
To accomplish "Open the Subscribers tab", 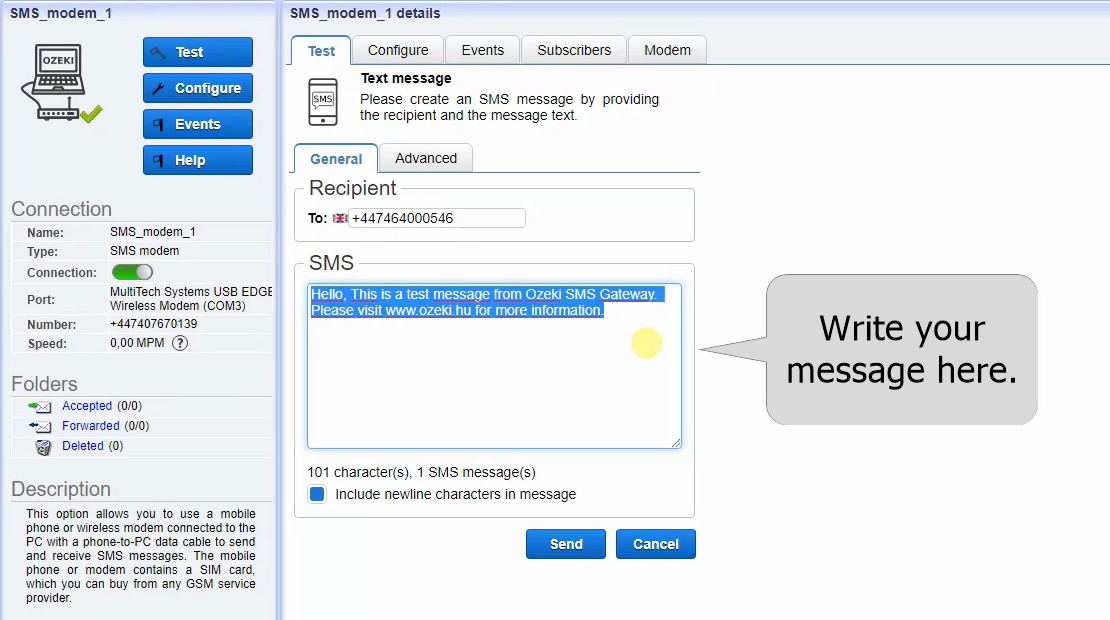I will point(573,50).
